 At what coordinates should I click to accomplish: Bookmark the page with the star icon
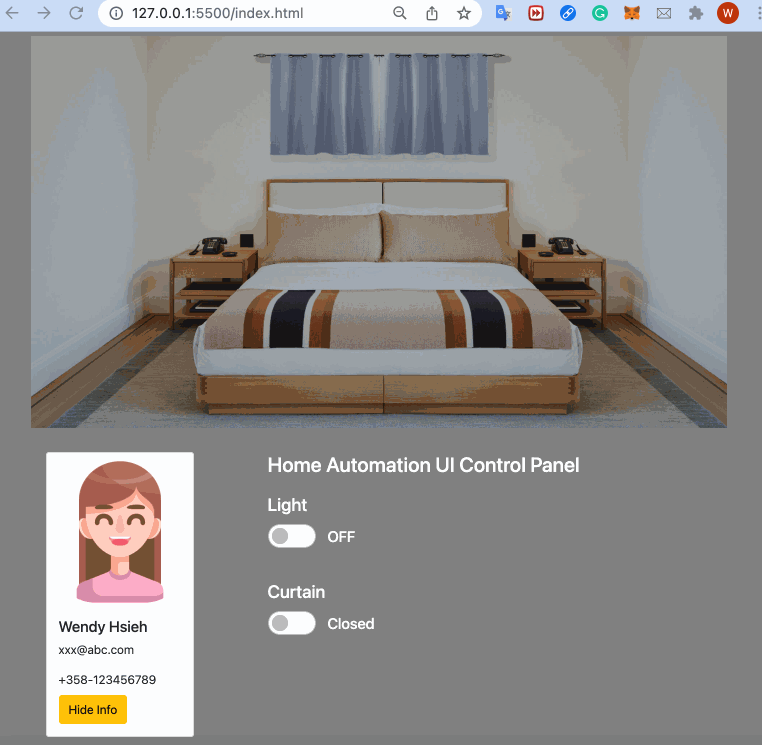coord(464,13)
